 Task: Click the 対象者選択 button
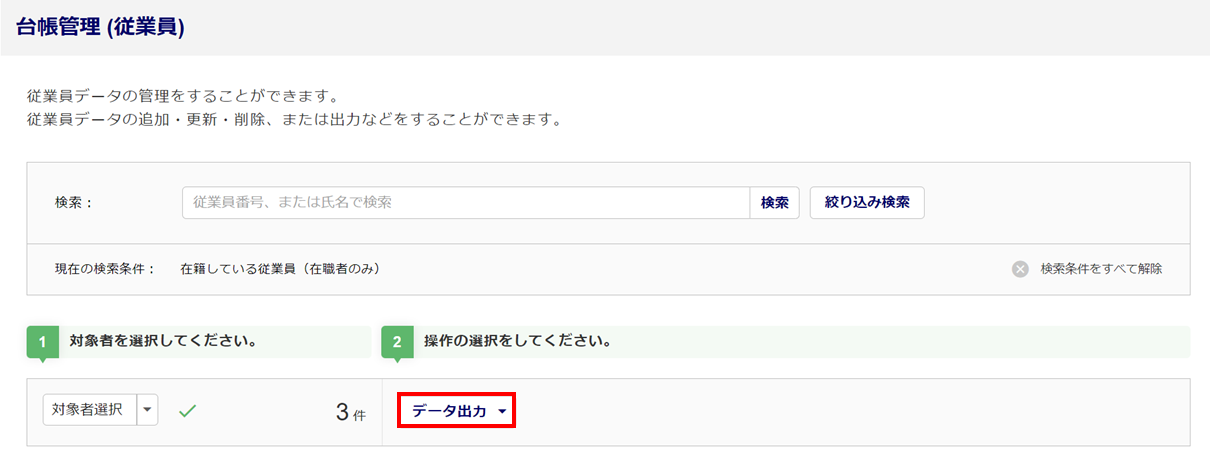pos(89,409)
